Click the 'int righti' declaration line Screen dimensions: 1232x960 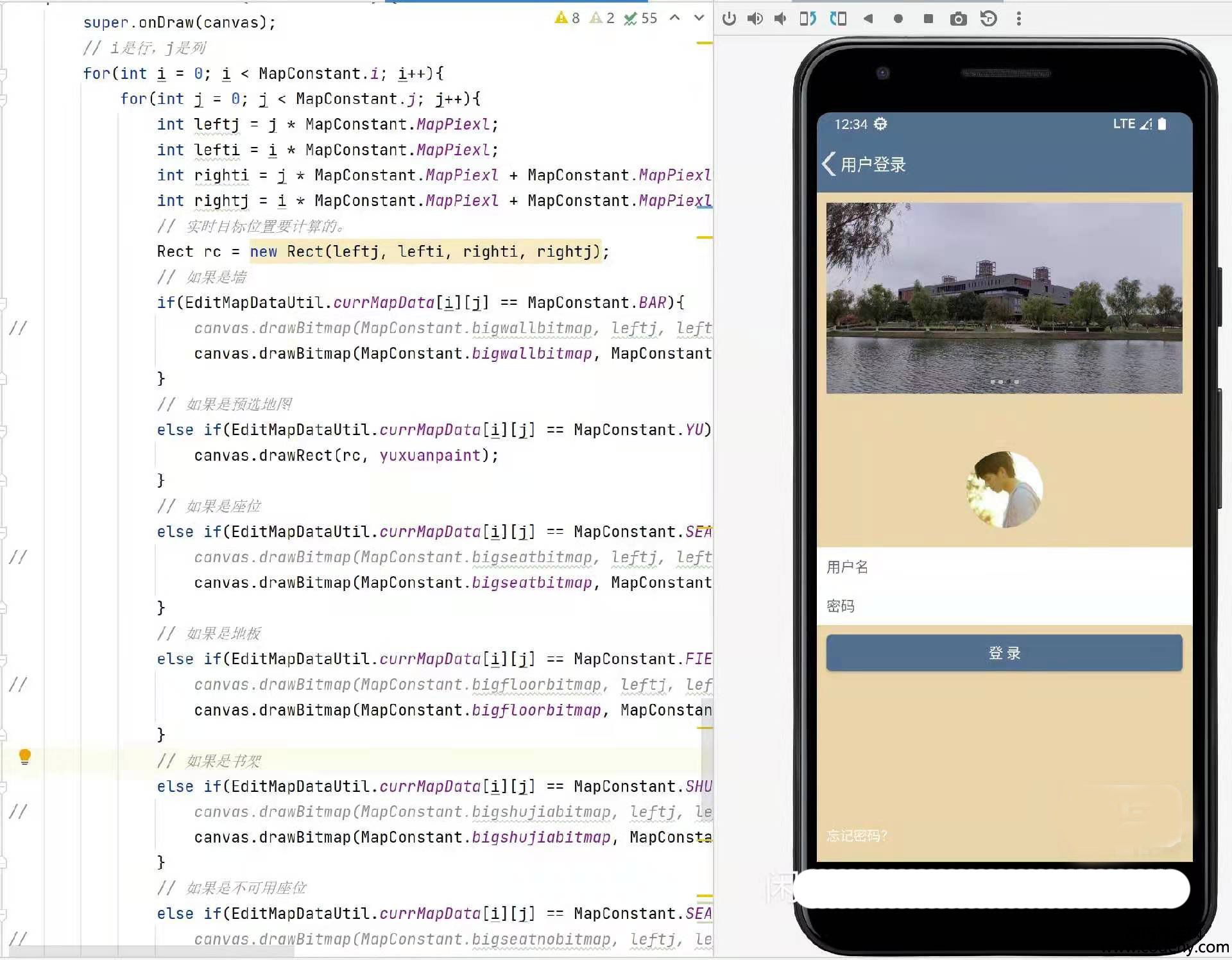(x=434, y=175)
